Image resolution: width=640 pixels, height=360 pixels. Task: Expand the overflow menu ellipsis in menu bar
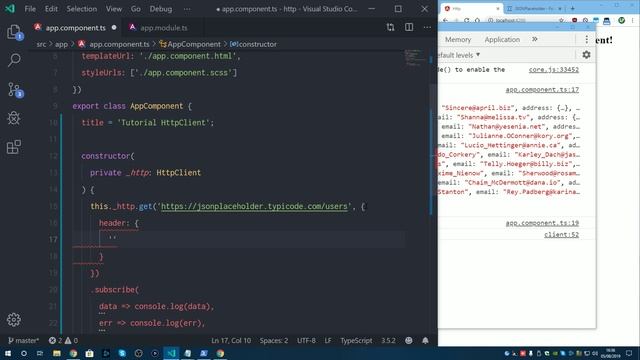pos(187,9)
